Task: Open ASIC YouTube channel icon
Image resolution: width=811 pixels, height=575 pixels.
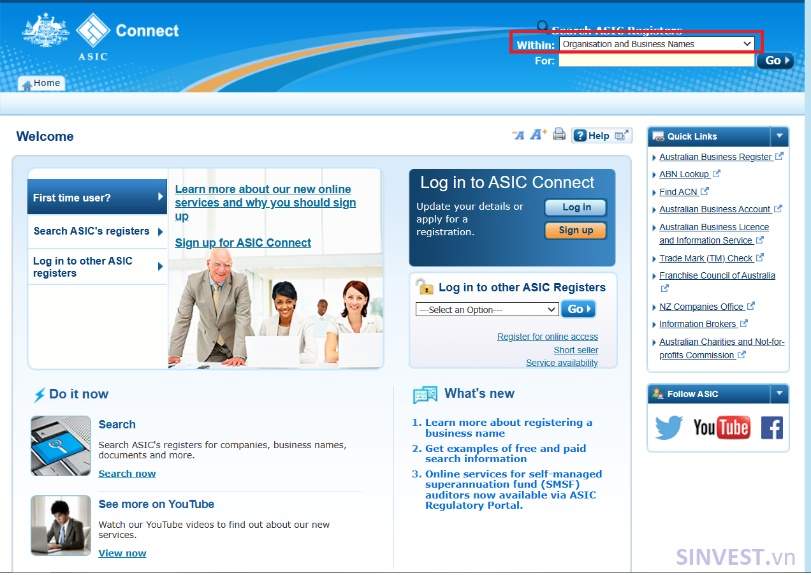Action: [x=722, y=428]
